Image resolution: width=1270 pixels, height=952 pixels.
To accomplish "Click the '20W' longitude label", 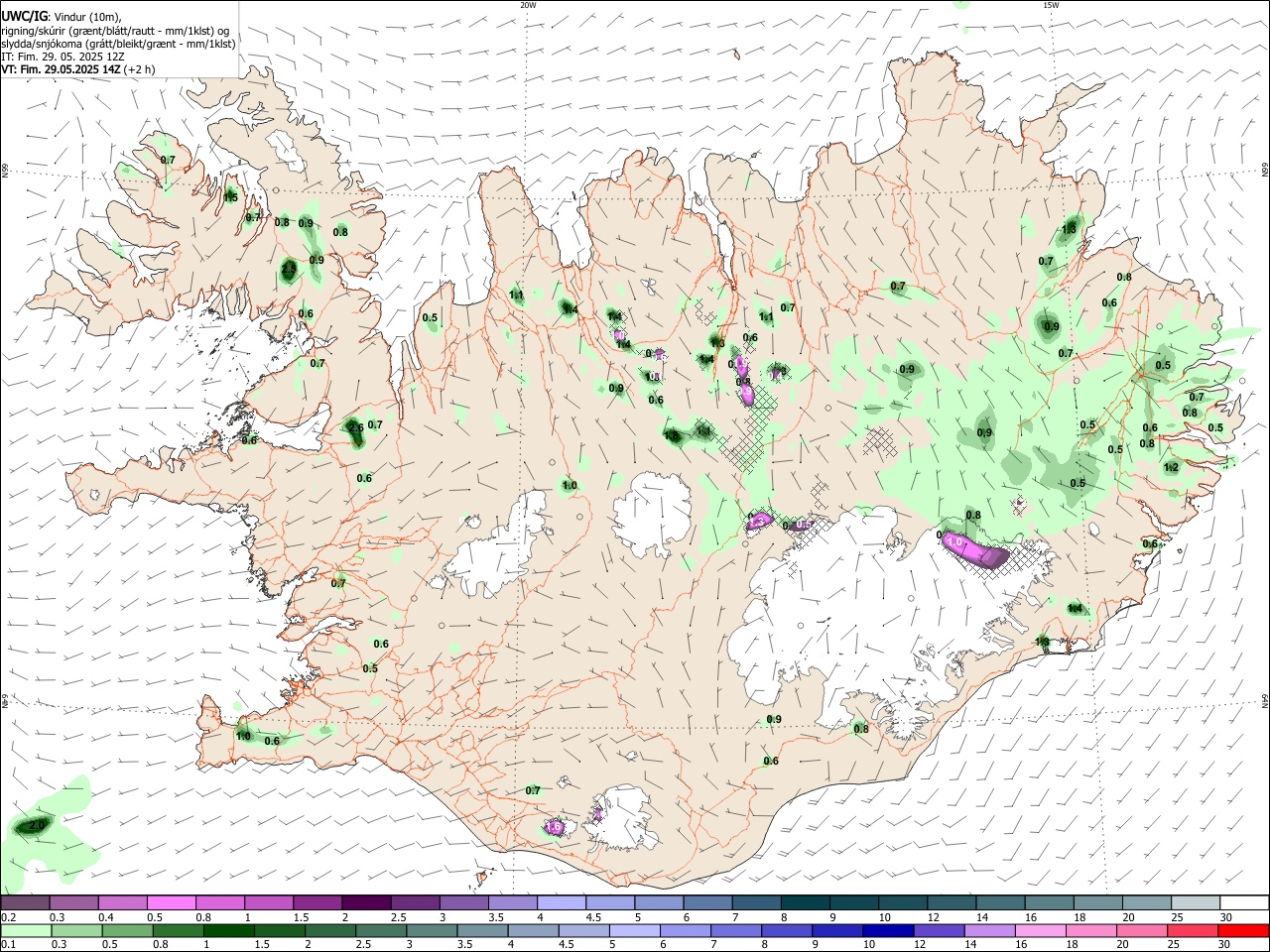I will 528,5.
